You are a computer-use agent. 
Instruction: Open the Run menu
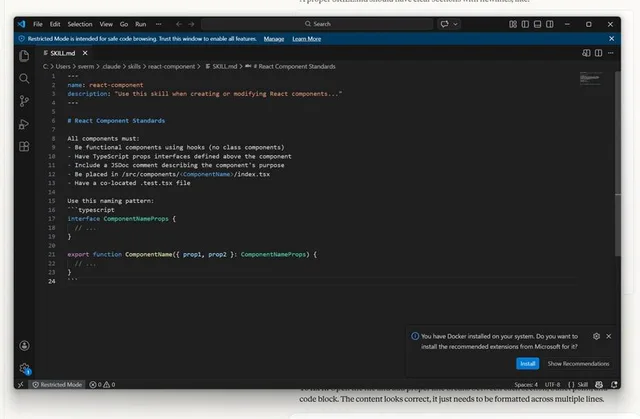pyautogui.click(x=141, y=24)
